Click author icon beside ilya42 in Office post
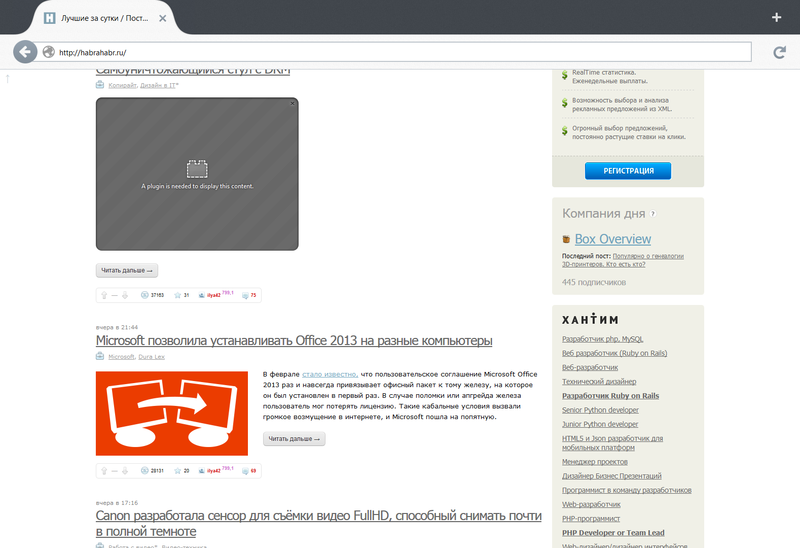The image size is (800, 548). (x=202, y=470)
